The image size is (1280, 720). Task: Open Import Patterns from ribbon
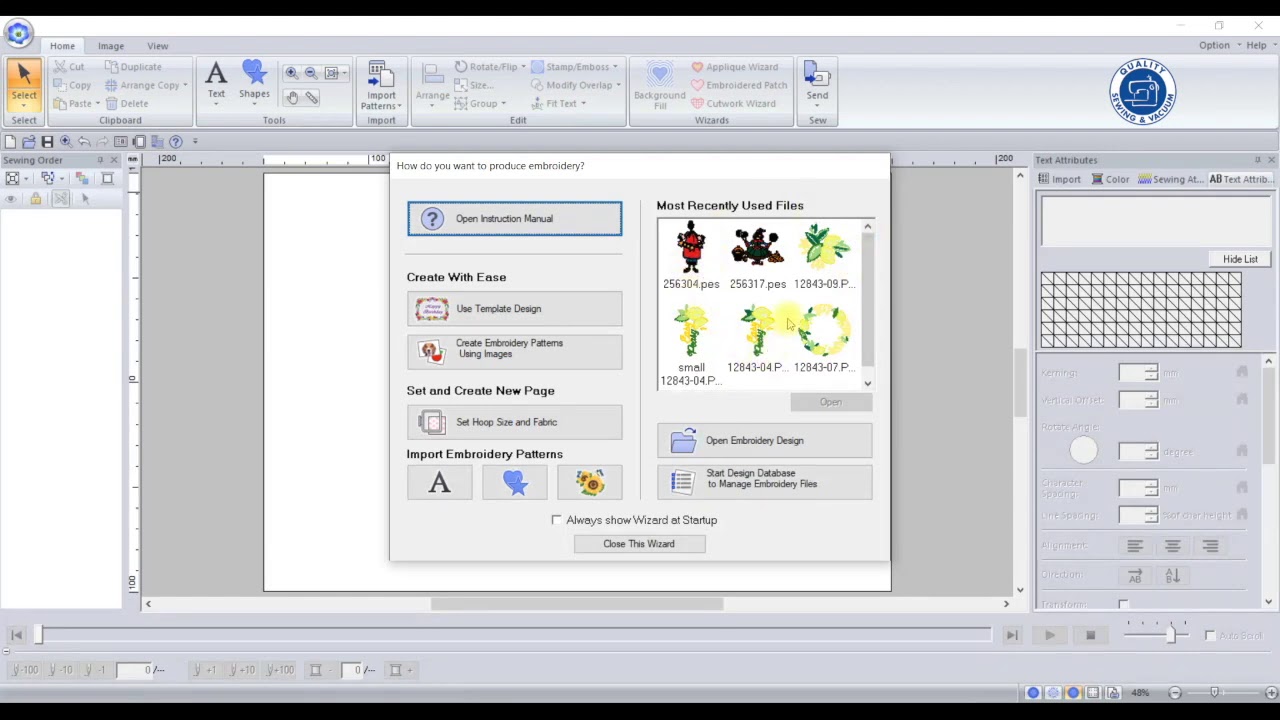(381, 87)
